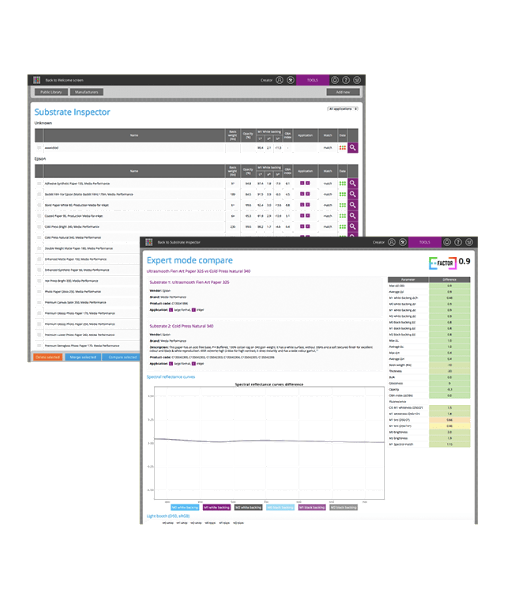Click the Light booth section heading
505x600 pixels.
[x=168, y=516]
